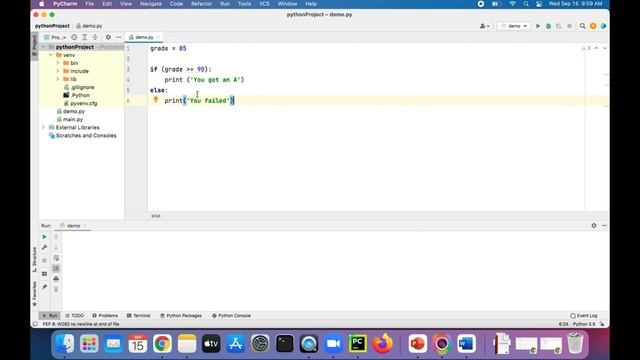Screen dimensions: 640x360
Task: Expand External Libraries node
Action: pyautogui.click(x=44, y=127)
